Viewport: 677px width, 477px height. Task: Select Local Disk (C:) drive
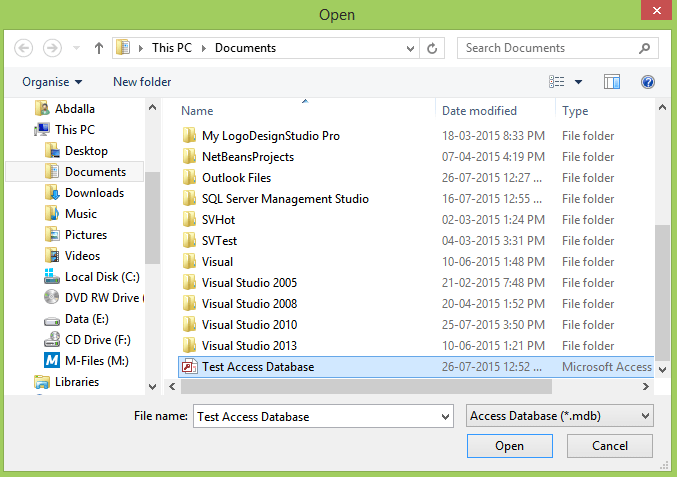pos(92,277)
